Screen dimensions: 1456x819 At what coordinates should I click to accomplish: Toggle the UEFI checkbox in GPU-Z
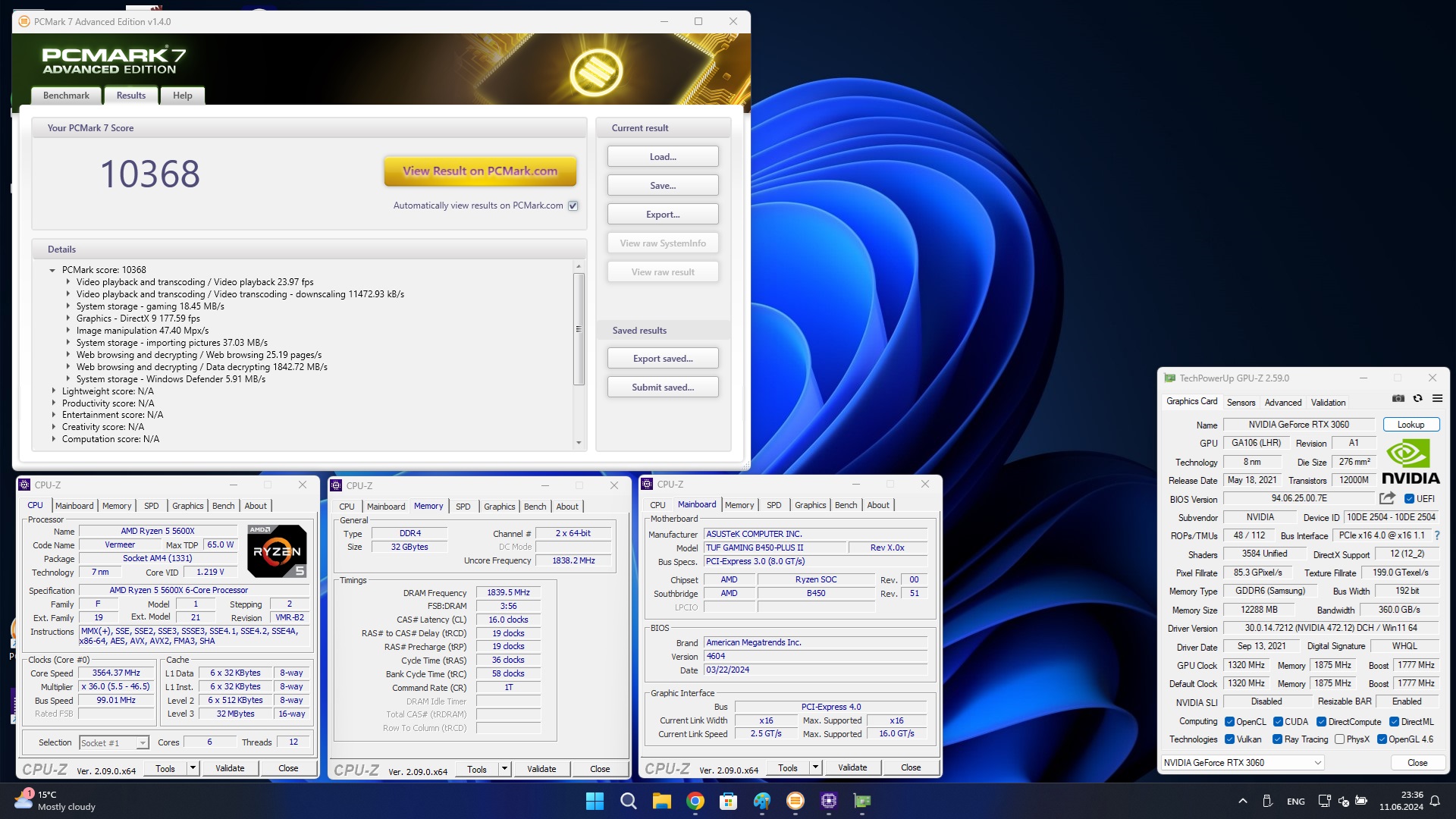[1409, 499]
